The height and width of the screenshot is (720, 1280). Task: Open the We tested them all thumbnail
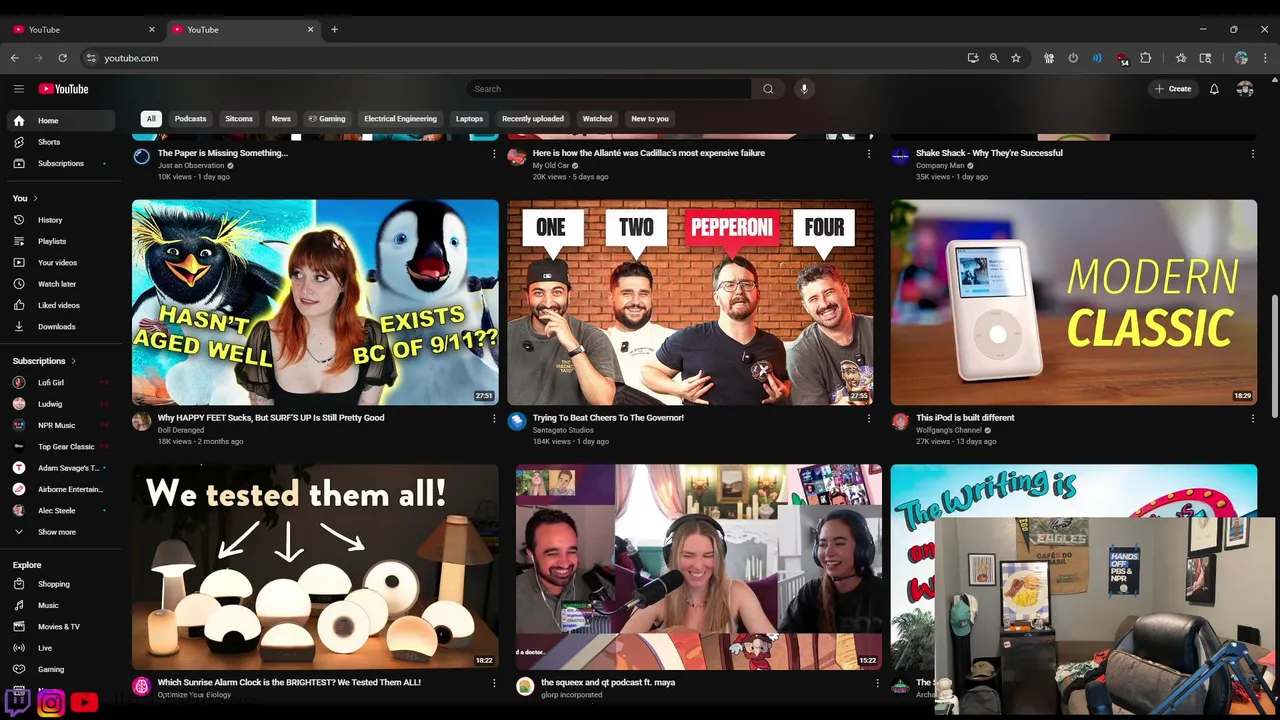[315, 566]
